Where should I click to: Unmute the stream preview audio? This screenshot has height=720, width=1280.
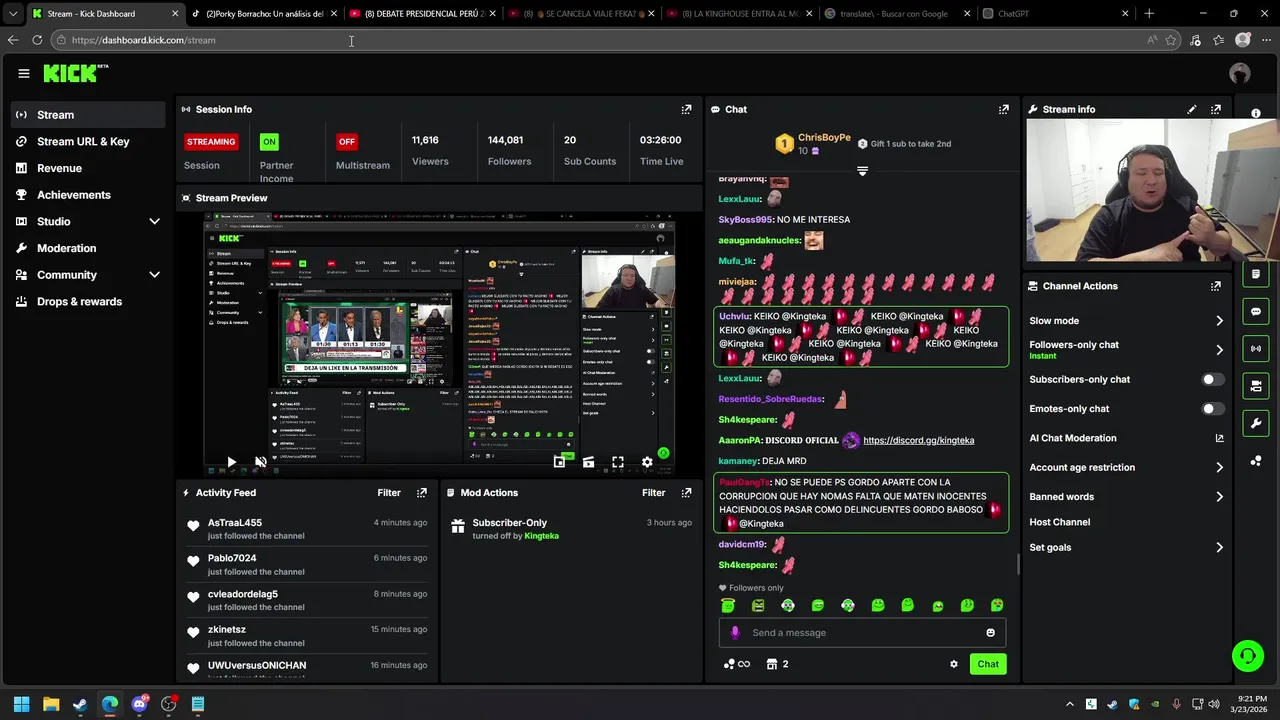point(260,462)
